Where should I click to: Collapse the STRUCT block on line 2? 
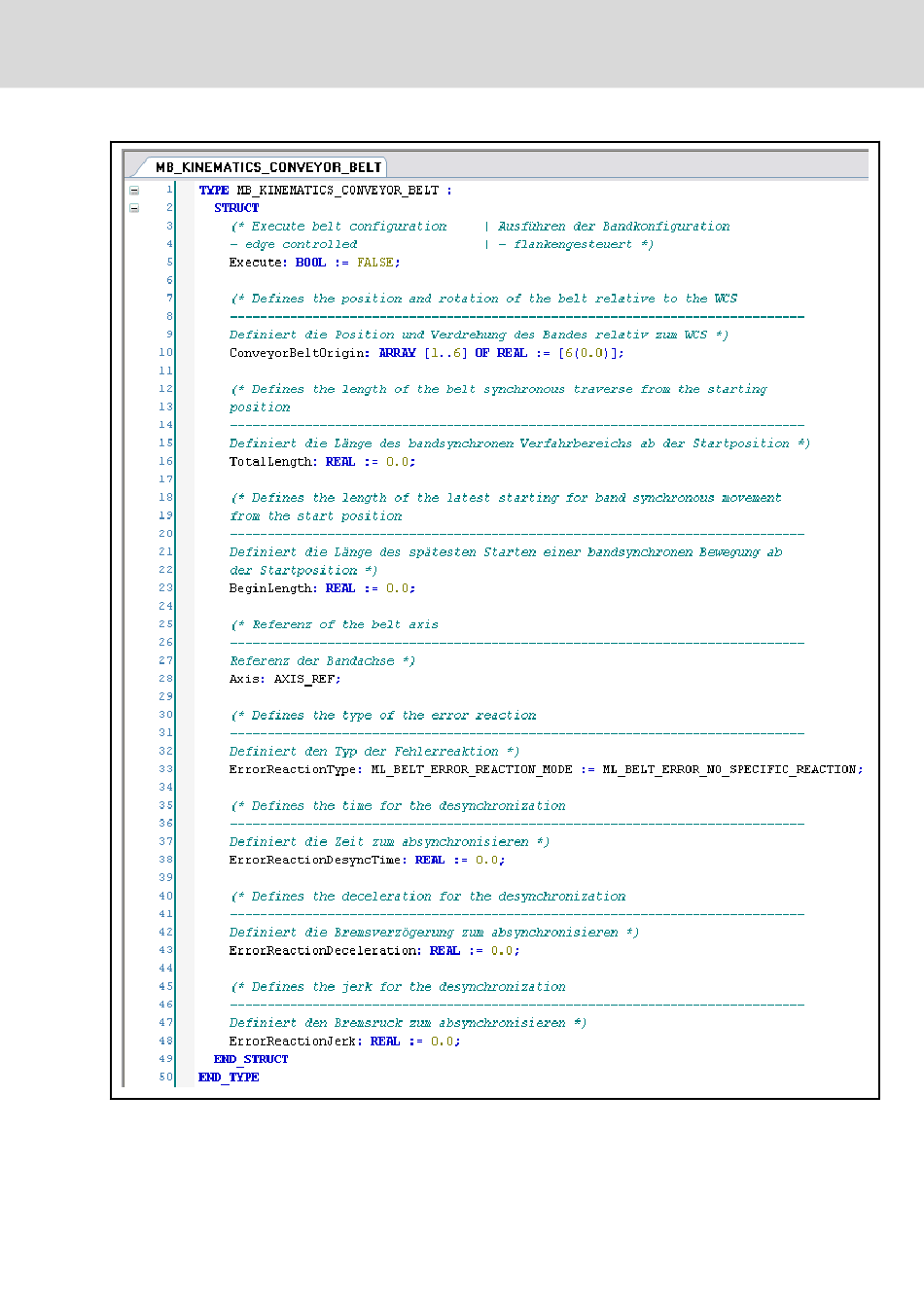click(x=134, y=208)
